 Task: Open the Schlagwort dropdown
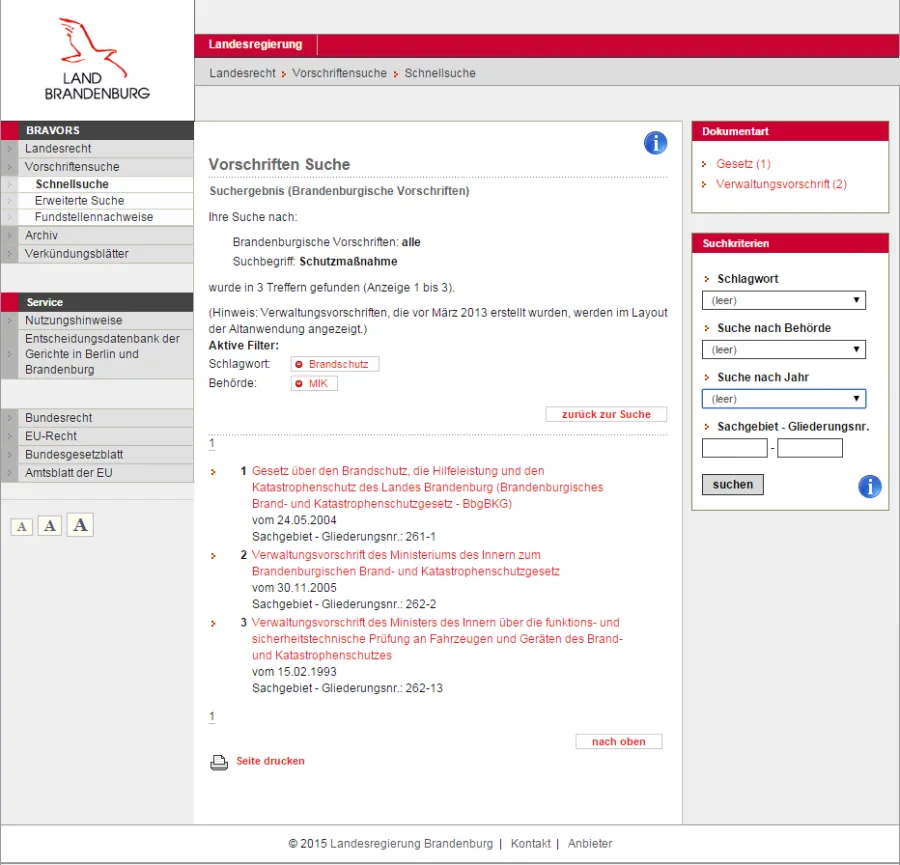click(x=783, y=300)
